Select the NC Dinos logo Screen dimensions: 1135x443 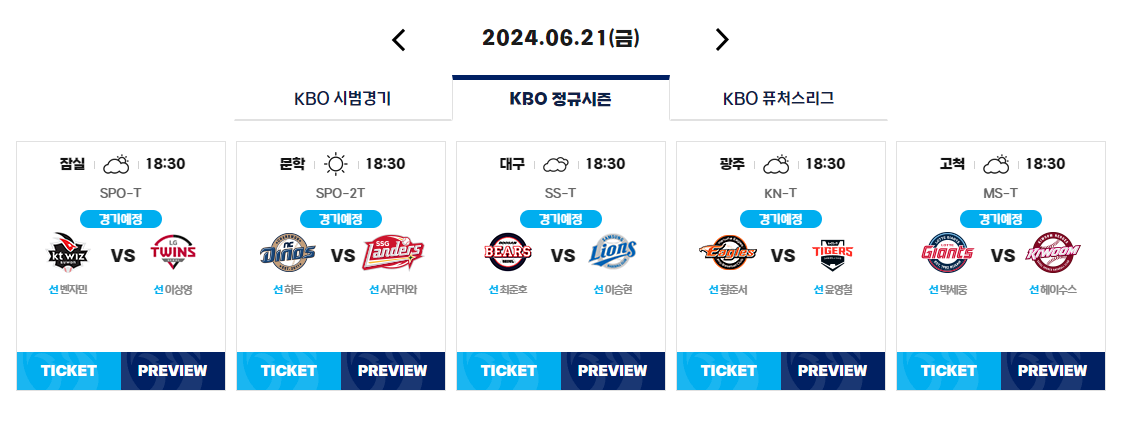[287, 252]
